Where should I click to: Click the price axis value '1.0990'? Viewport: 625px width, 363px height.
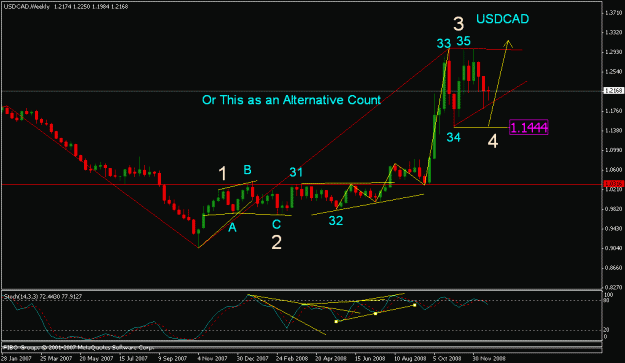(614, 150)
